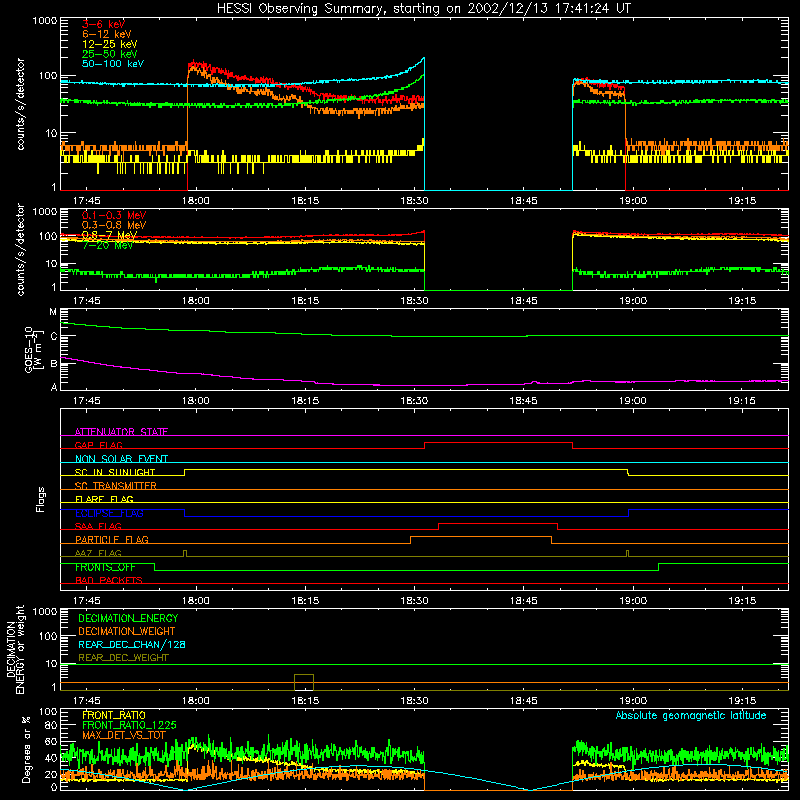Click the REAR_DEC_CHAN/128 legend entry
This screenshot has height=800, width=800.
(132, 644)
